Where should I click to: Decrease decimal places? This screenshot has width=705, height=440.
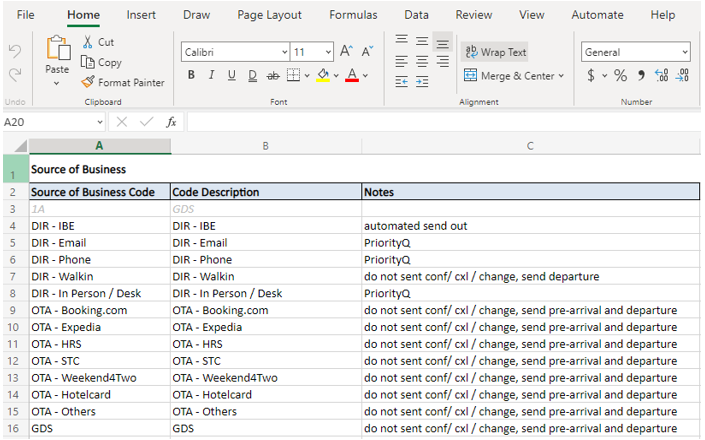click(x=683, y=75)
